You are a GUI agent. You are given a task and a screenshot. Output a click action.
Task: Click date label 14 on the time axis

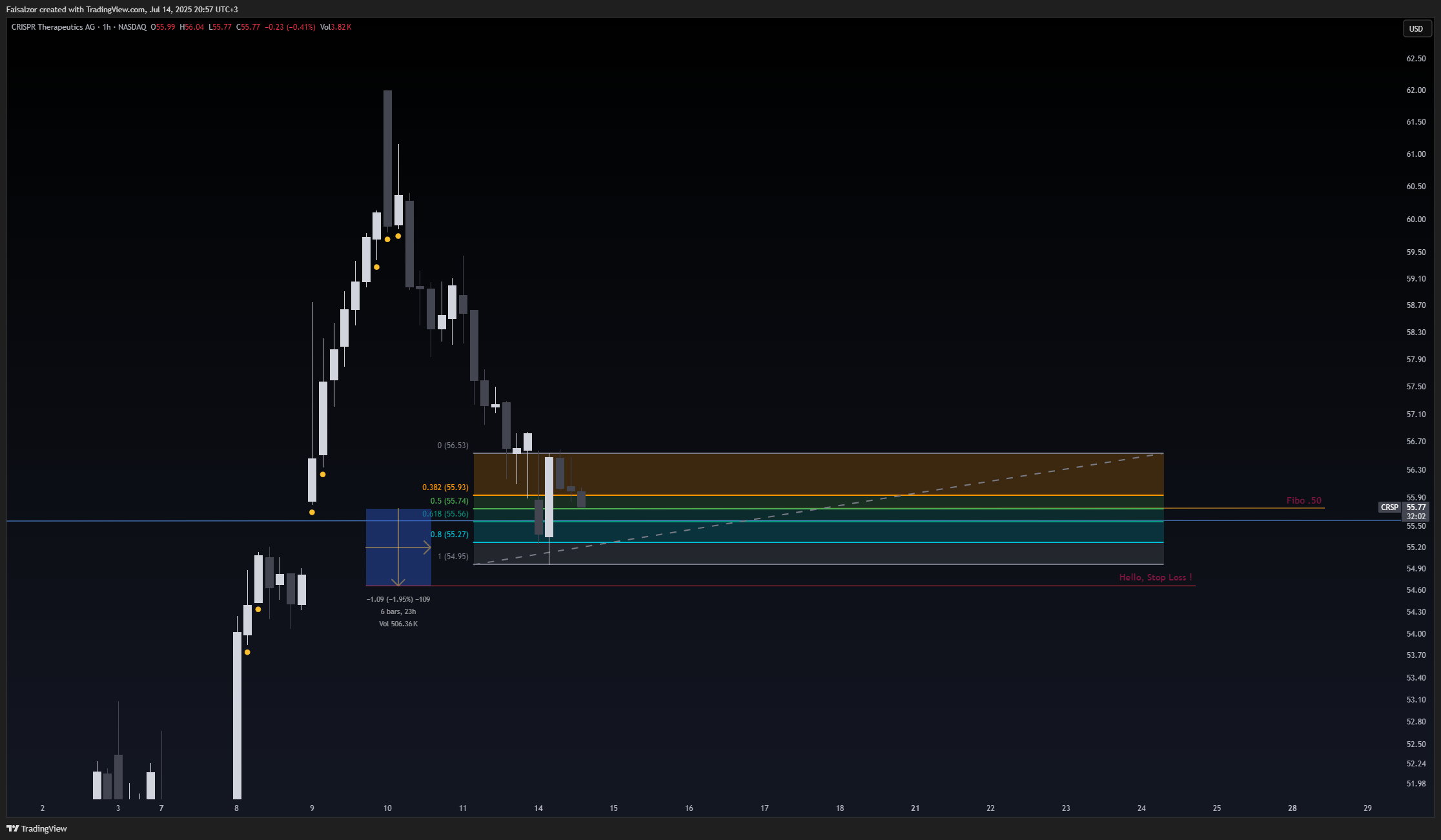[x=538, y=808]
